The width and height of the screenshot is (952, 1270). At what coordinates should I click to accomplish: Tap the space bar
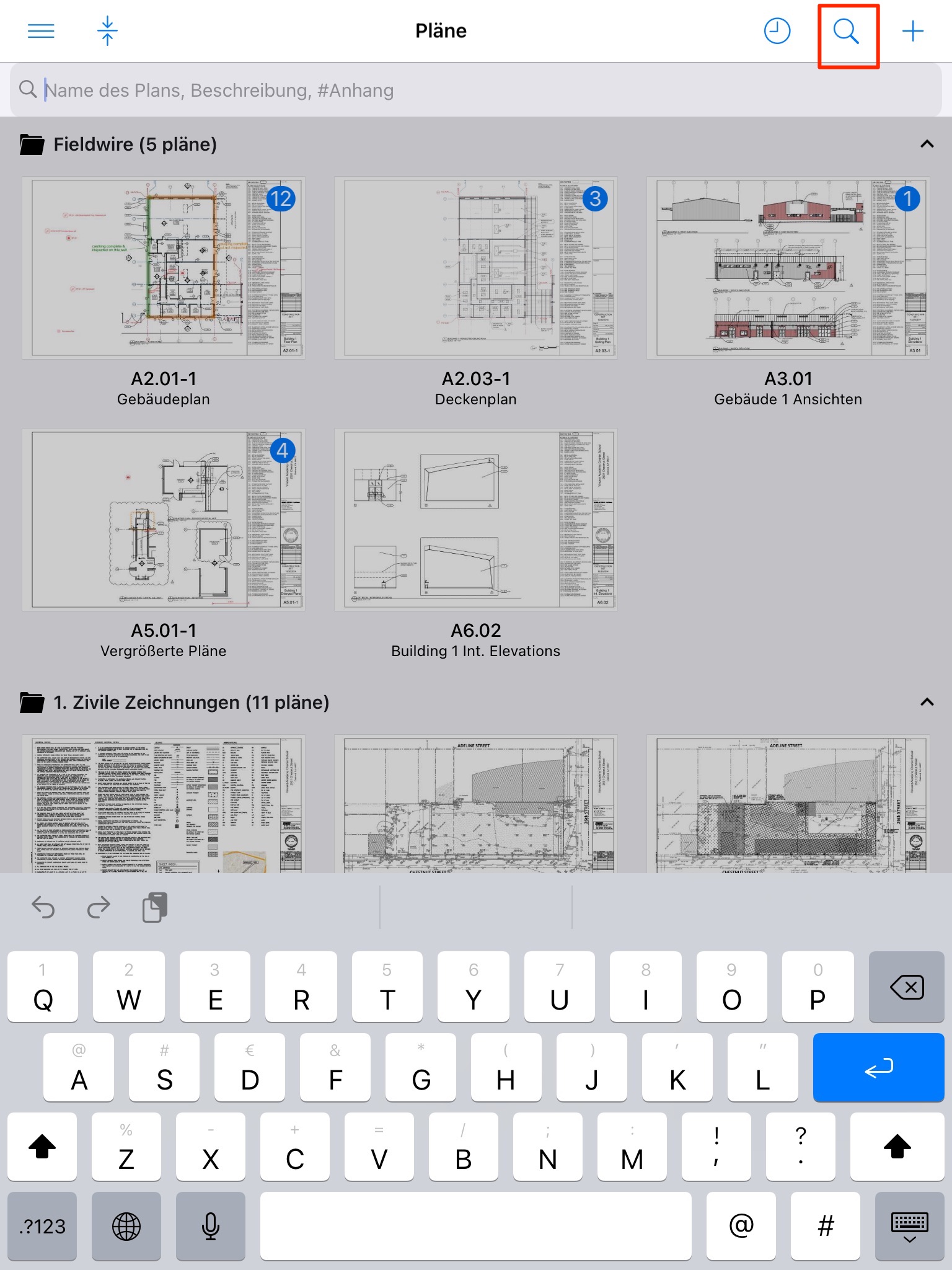tap(476, 1226)
